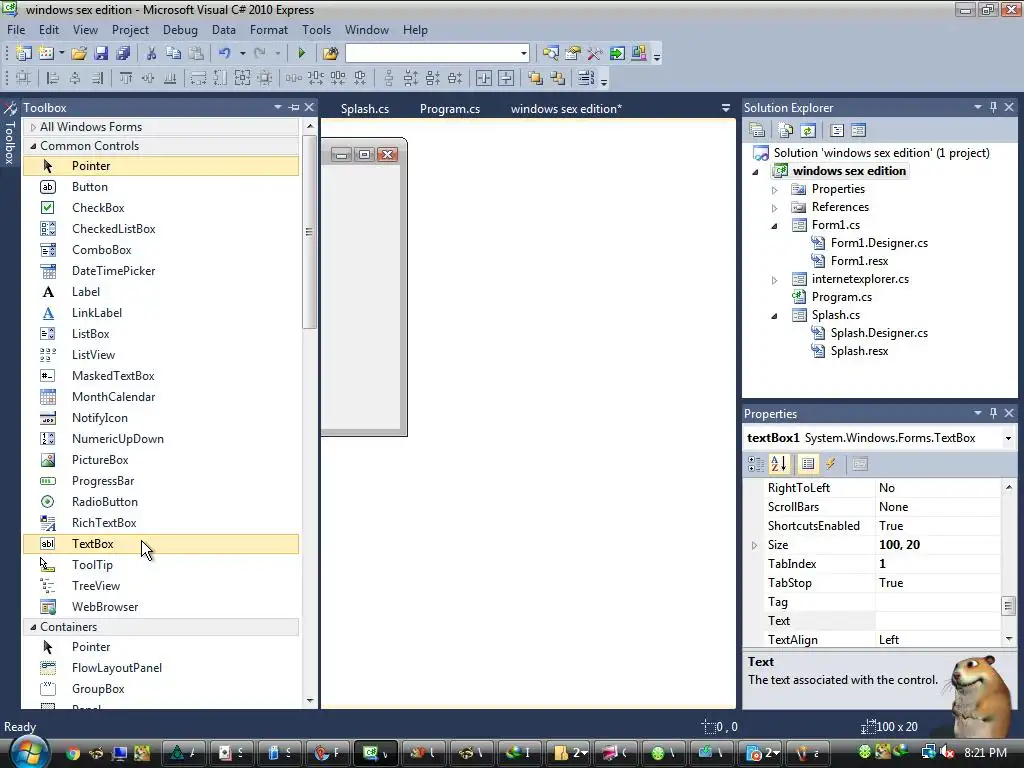Switch Properties panel to Categorized view
This screenshot has height=768, width=1024.
click(x=756, y=464)
